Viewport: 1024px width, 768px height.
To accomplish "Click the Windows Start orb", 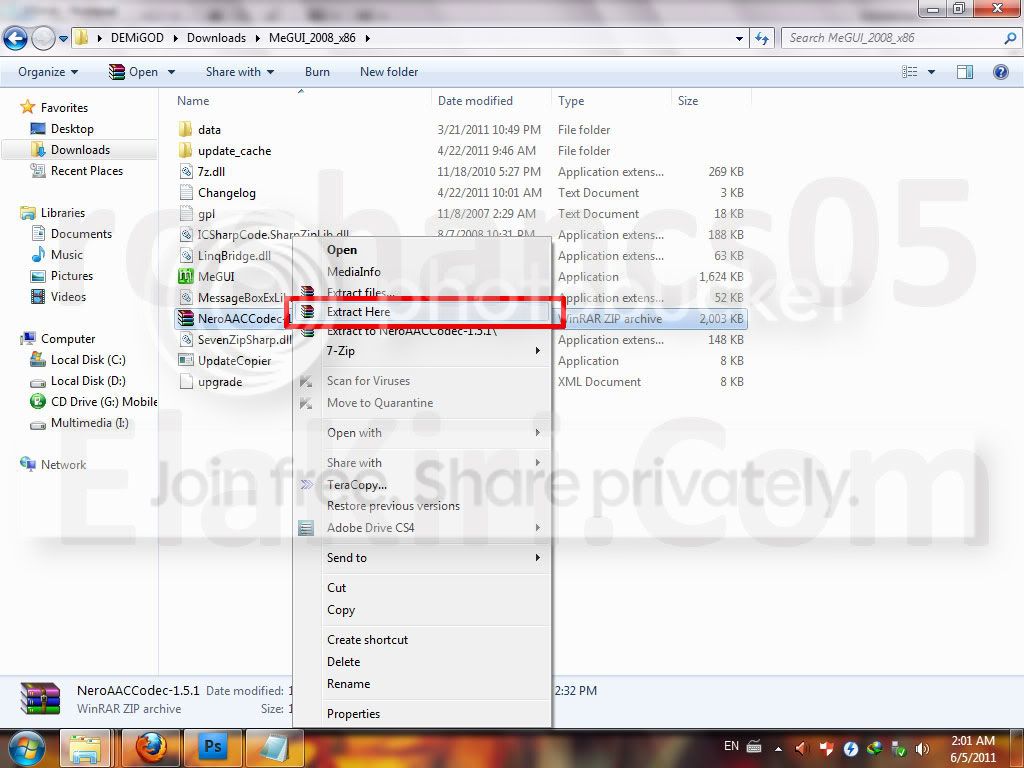I will tap(26, 748).
